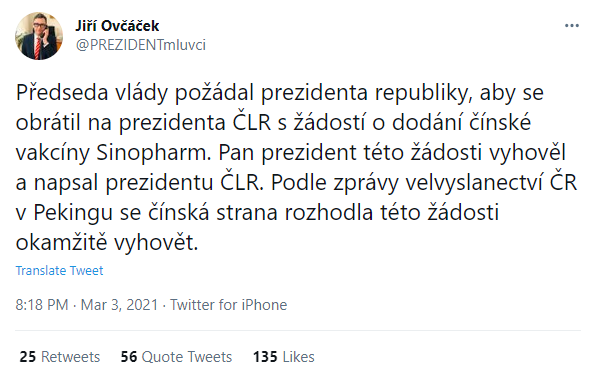
Task: Click the word Sinopharm in the tweet
Action: pyautogui.click(x=153, y=153)
